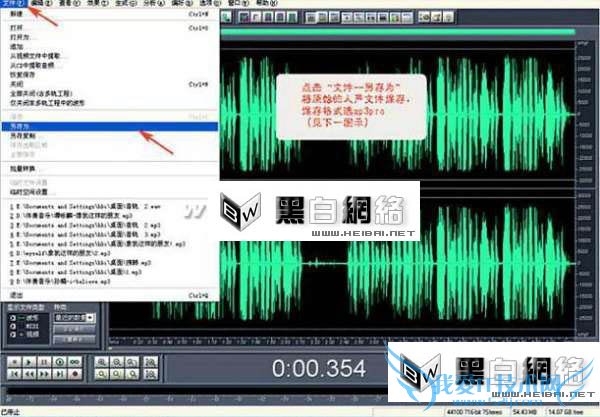Choose 追加 (Append) menu entry

110,47
